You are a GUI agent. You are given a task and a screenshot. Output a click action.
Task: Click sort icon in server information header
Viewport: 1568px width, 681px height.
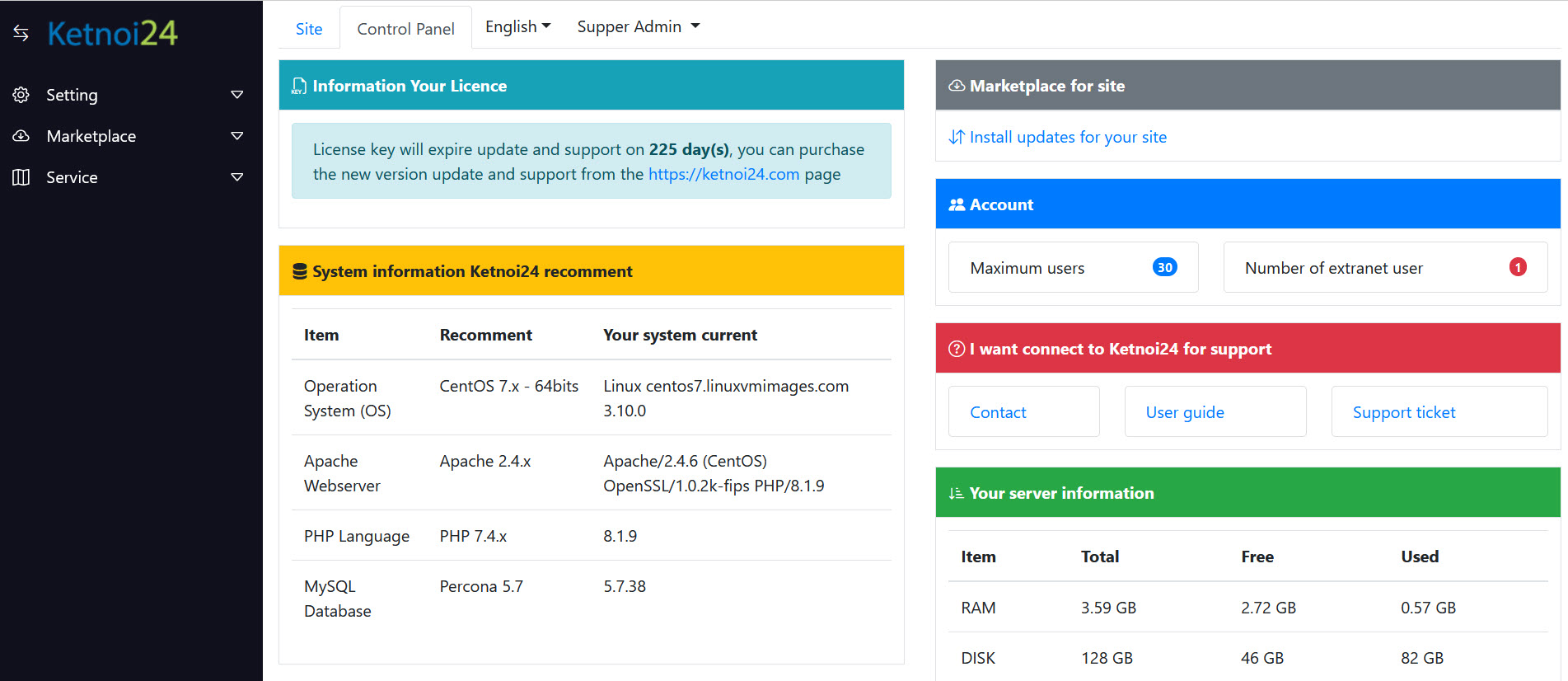coord(956,493)
